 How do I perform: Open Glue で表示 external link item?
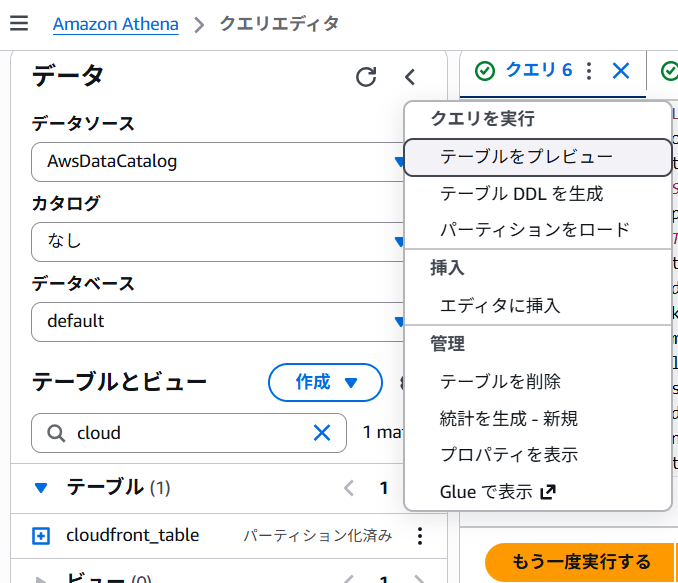pyautogui.click(x=497, y=492)
